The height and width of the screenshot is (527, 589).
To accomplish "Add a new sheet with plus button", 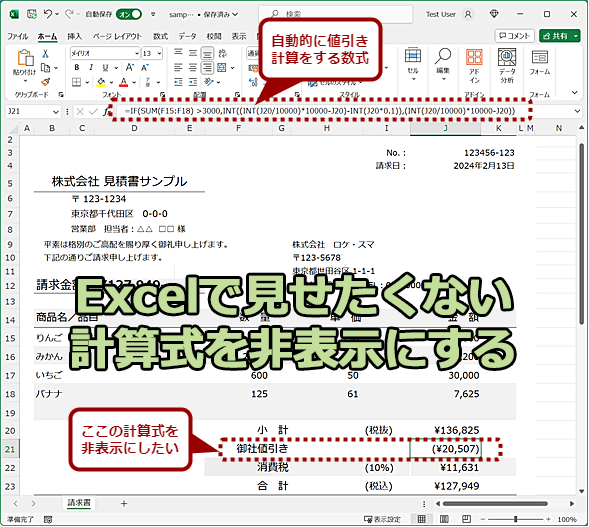I will point(124,503).
